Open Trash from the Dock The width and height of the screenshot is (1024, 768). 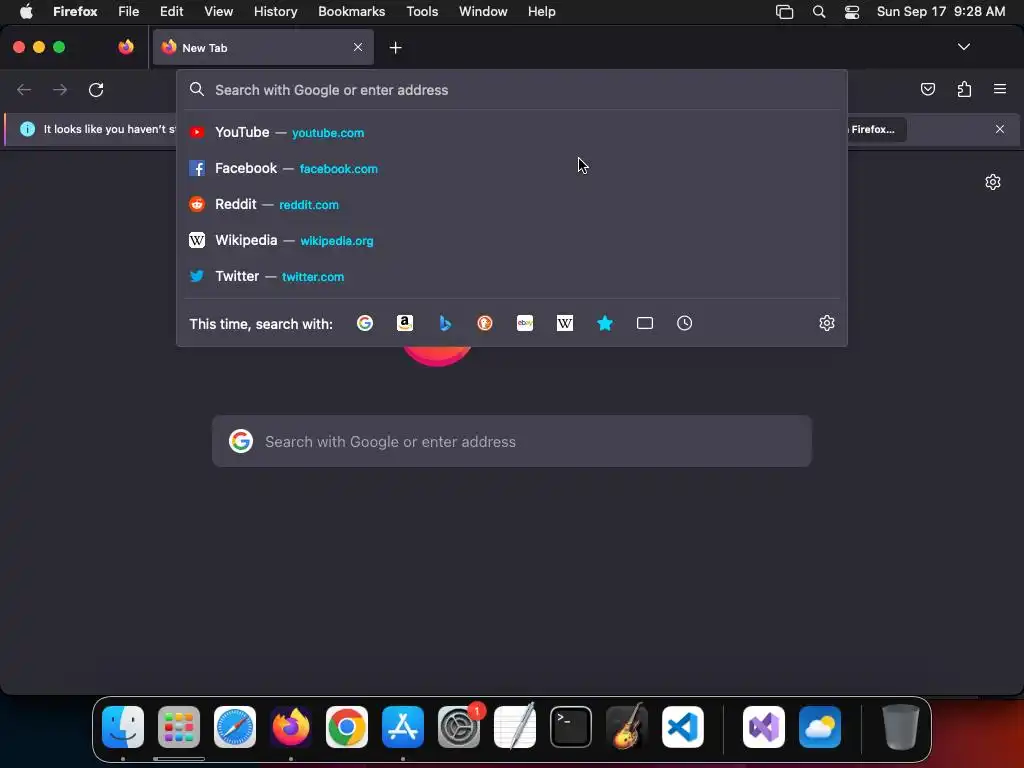[901, 727]
